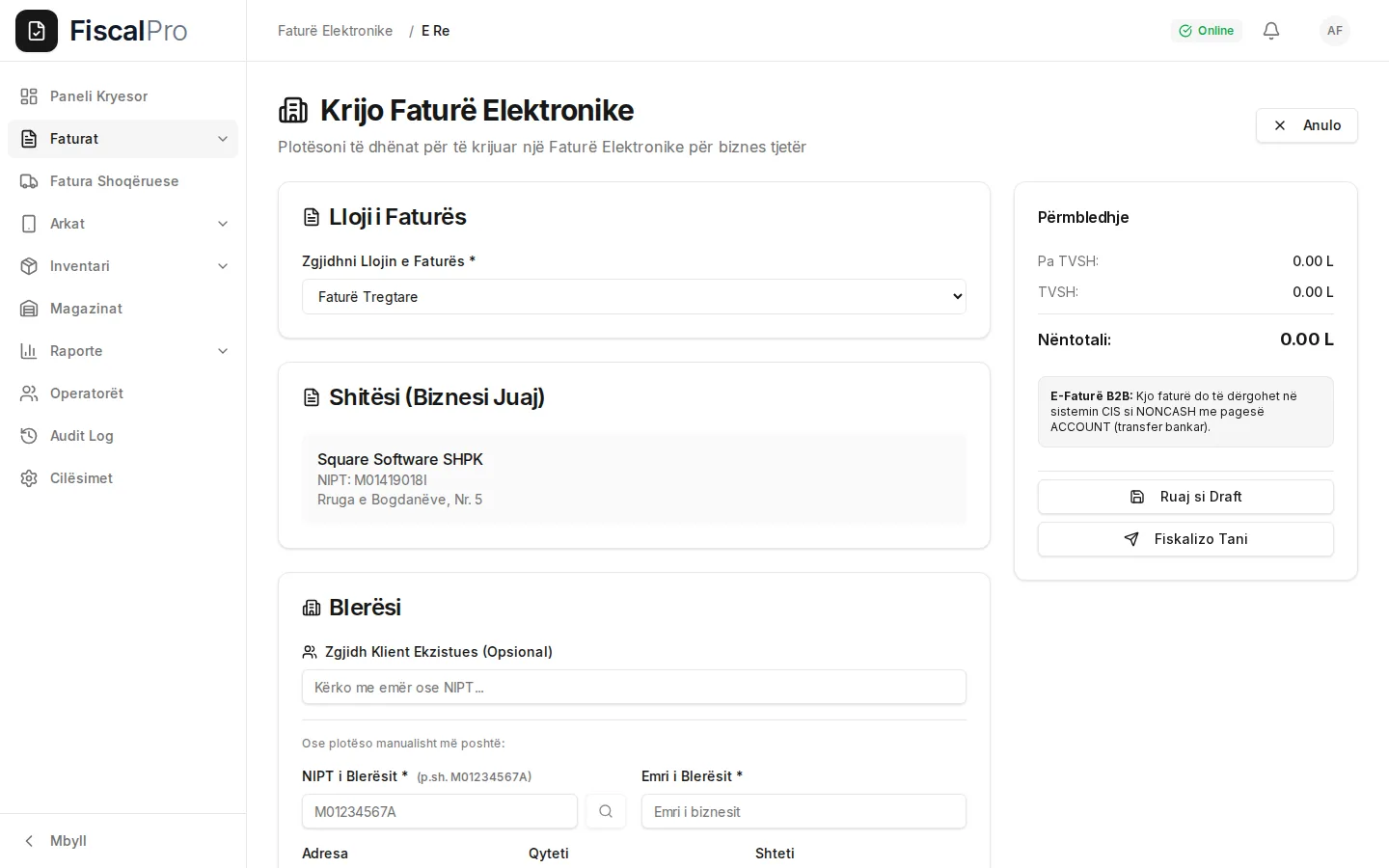Screen dimensions: 1389x868
Task: Click the AF user avatar
Action: pyautogui.click(x=1335, y=31)
